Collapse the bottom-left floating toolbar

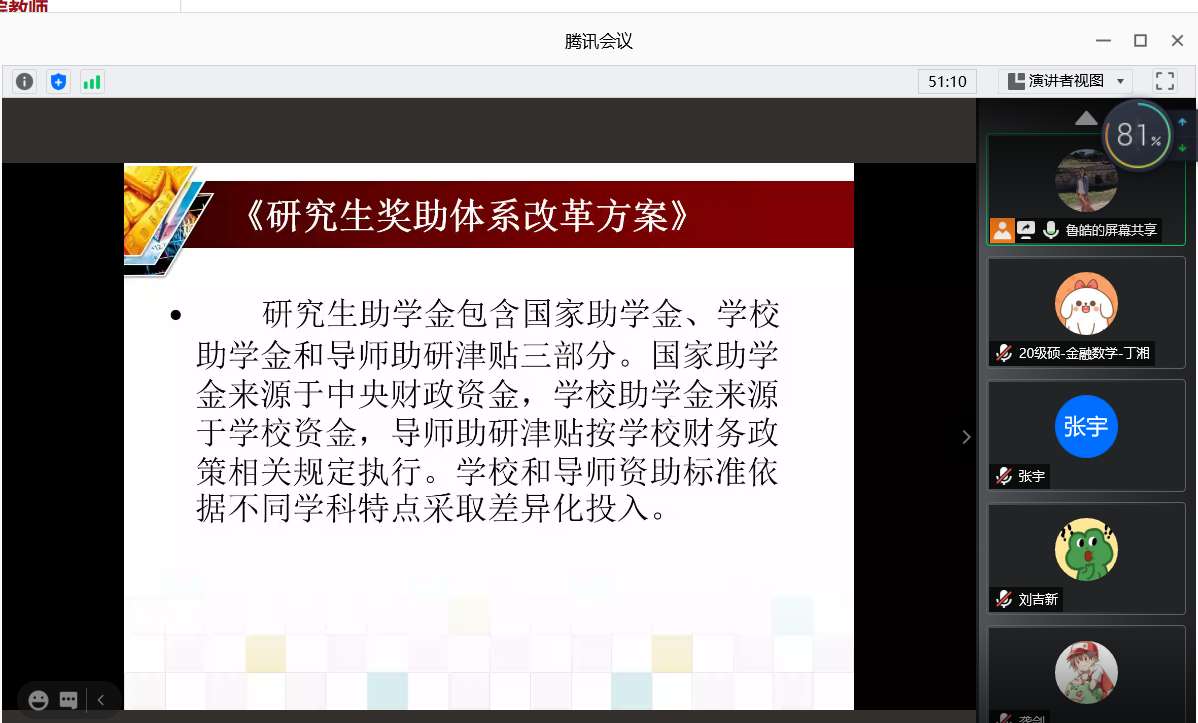(x=100, y=700)
